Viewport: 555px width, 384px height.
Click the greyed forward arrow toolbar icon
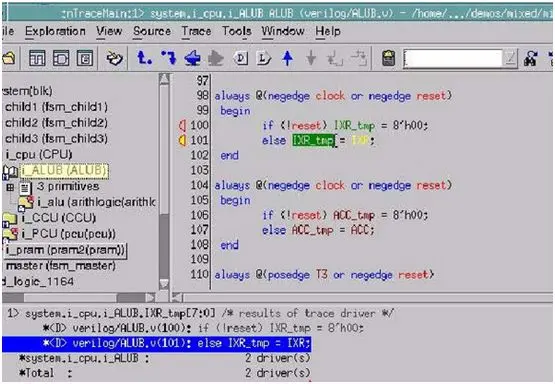click(216, 58)
